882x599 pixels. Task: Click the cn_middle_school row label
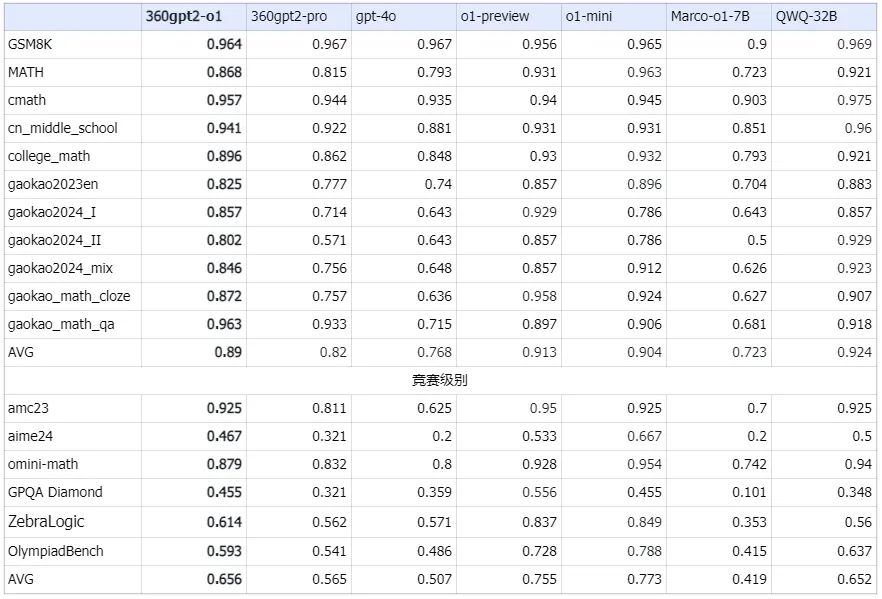pos(56,129)
